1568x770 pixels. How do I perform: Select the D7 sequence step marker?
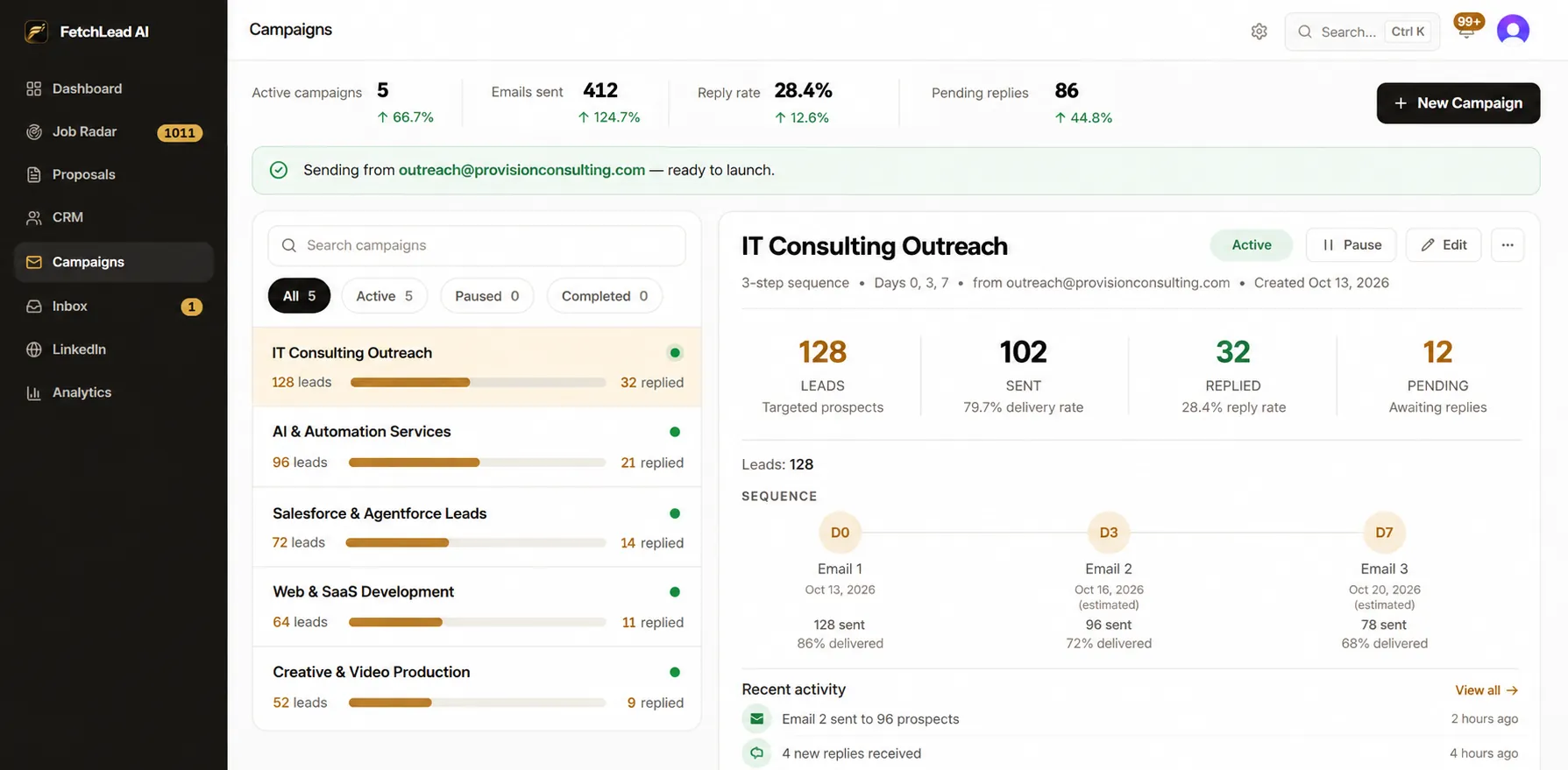pos(1384,533)
